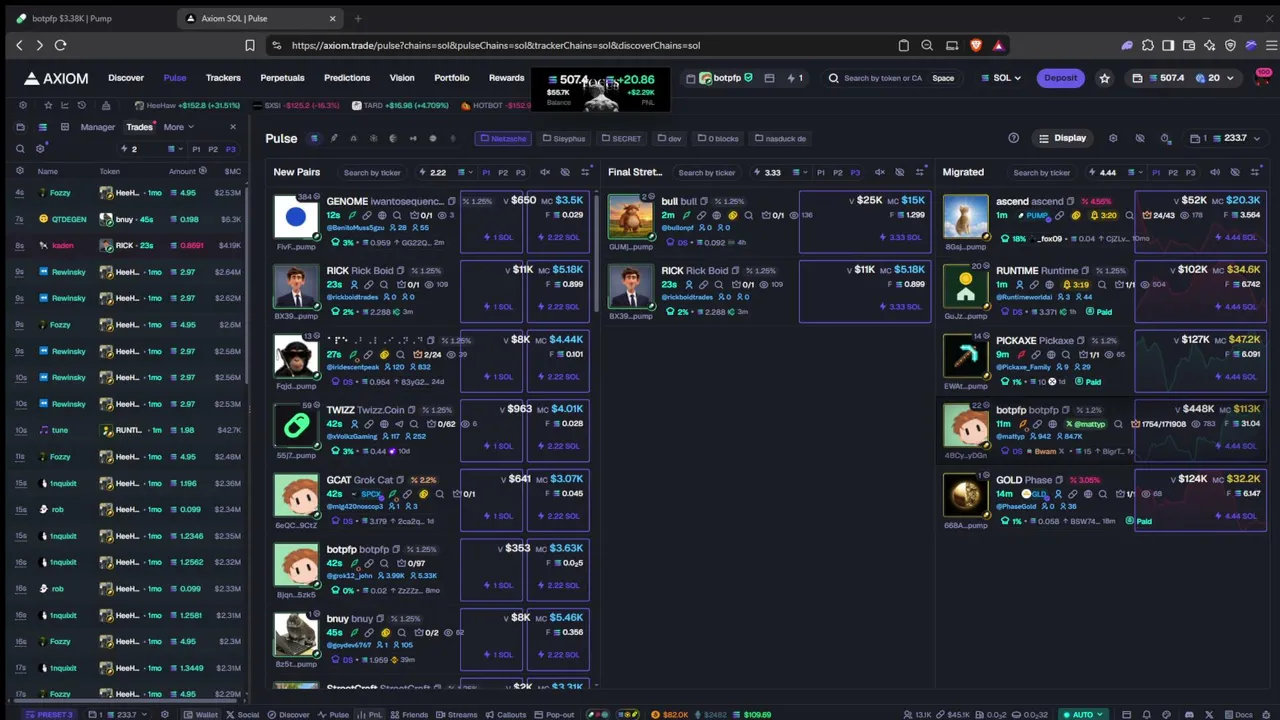The height and width of the screenshot is (720, 1280).
Task: Select preset P2 in Final Stretch column
Action: click(x=838, y=172)
